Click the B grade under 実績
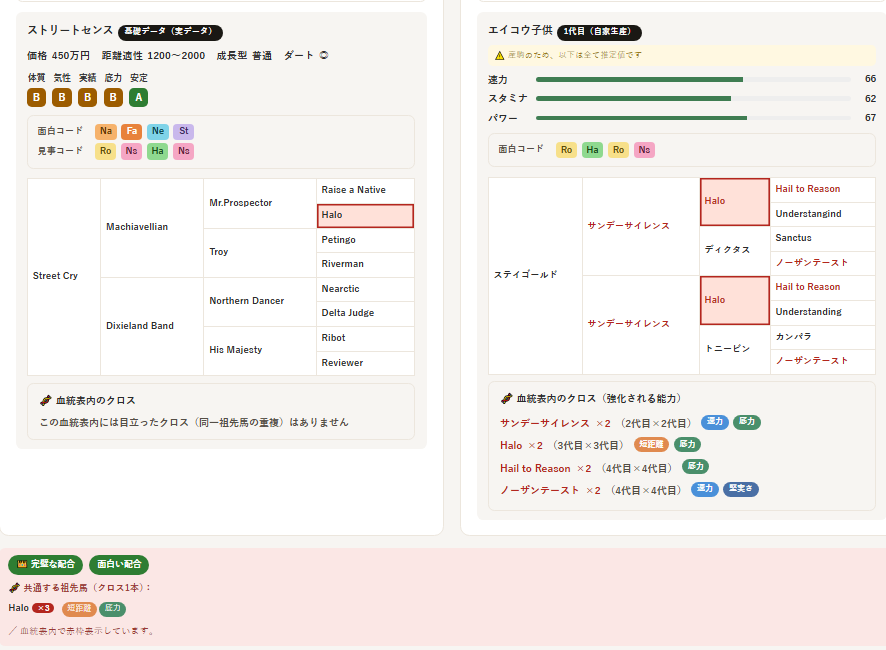The image size is (886, 650). (x=88, y=97)
